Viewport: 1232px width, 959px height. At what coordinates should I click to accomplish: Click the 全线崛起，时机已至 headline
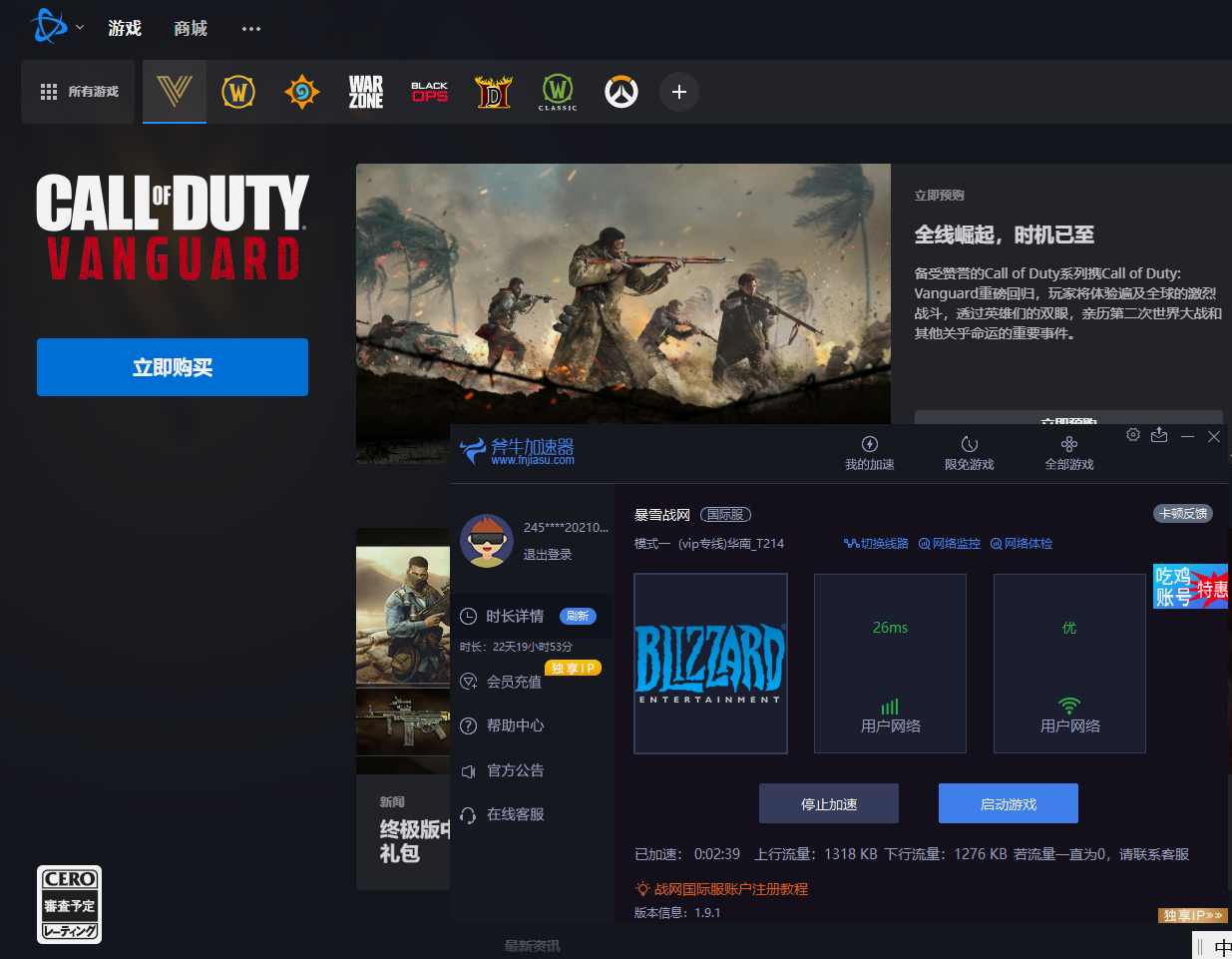pyautogui.click(x=1005, y=235)
